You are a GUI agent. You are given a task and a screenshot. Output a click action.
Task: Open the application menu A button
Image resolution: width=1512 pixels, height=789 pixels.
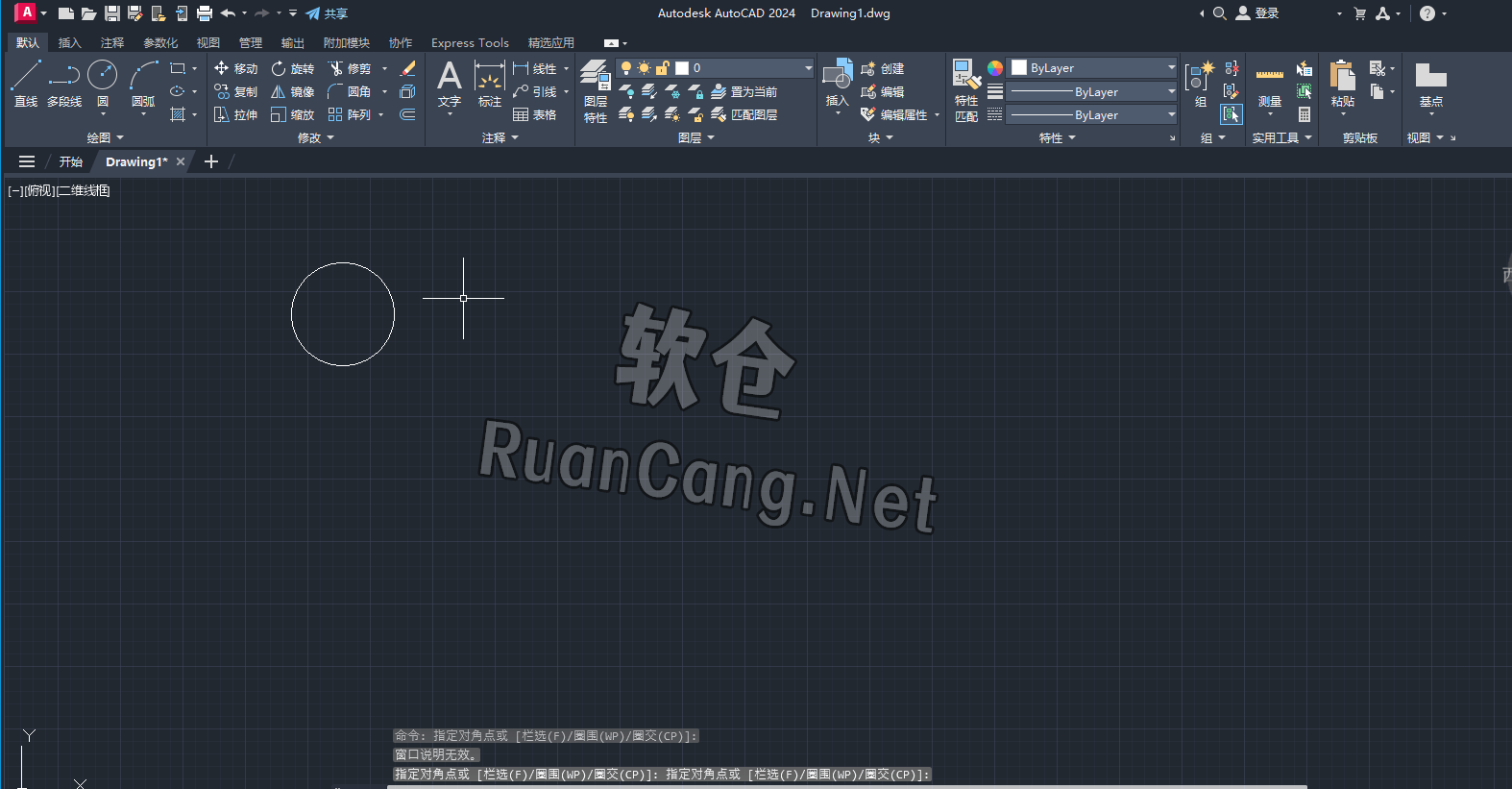point(26,13)
